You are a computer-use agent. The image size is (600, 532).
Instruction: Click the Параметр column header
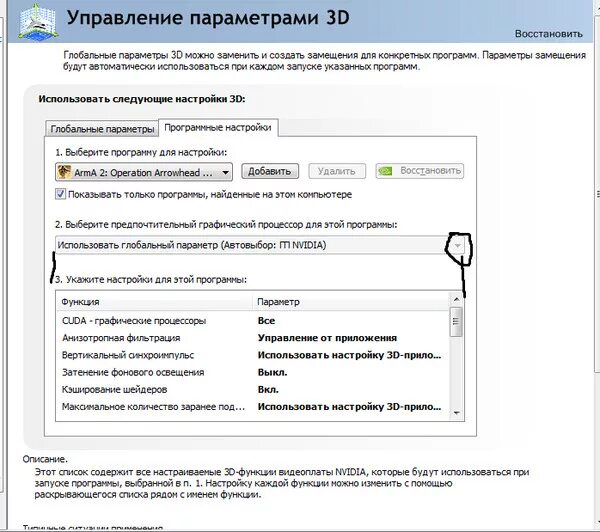coord(351,302)
